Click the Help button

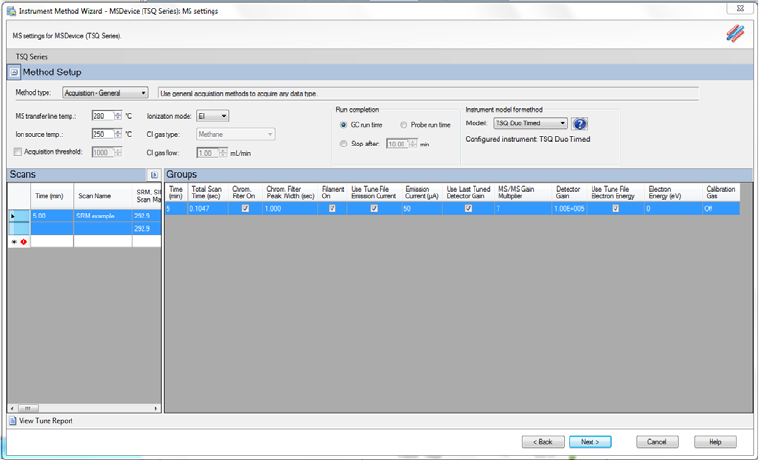point(715,442)
